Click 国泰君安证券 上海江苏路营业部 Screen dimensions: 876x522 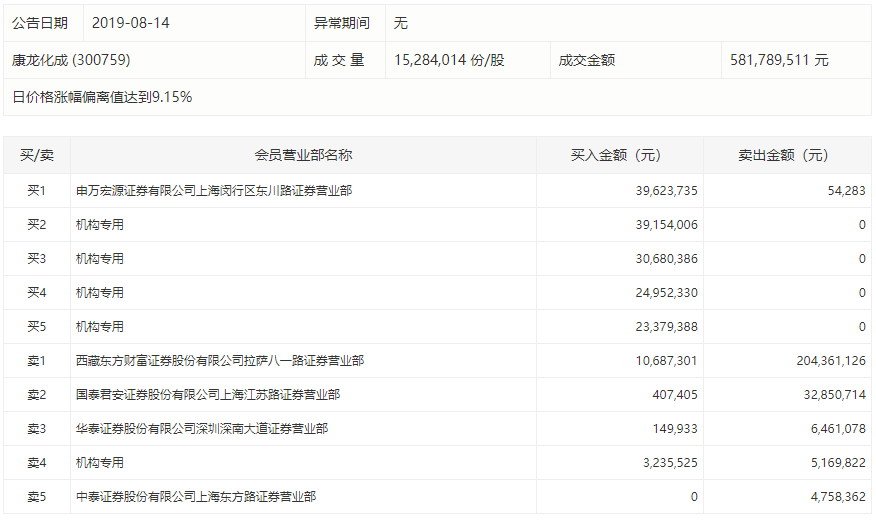tap(208, 395)
